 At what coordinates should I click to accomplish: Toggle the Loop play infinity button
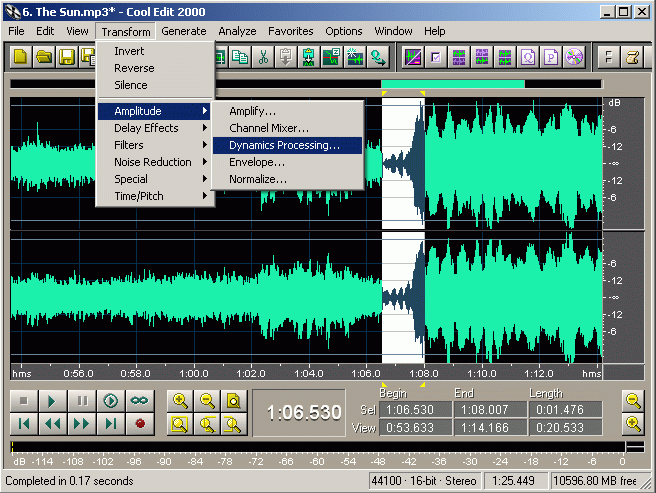(140, 401)
